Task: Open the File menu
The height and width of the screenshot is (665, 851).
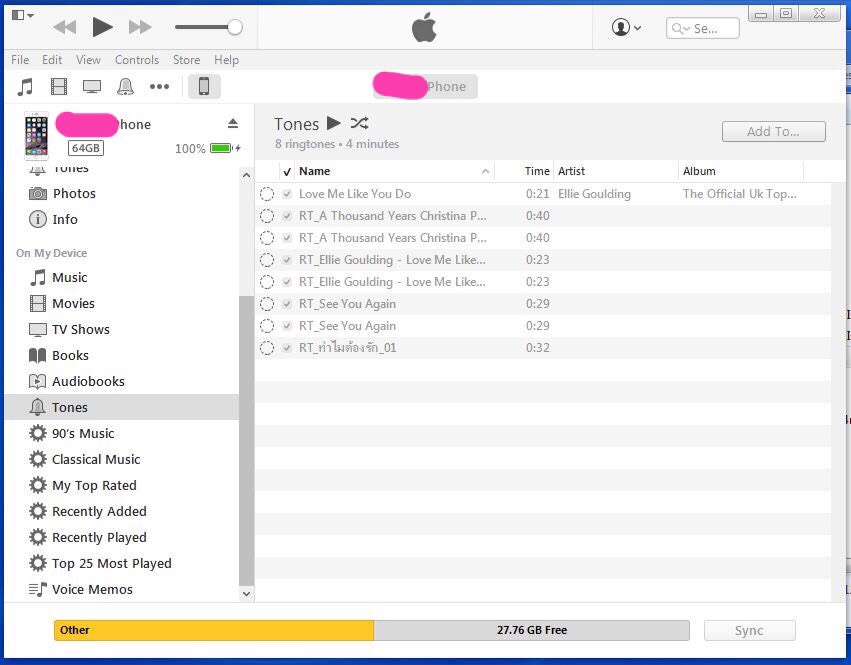Action: (20, 60)
